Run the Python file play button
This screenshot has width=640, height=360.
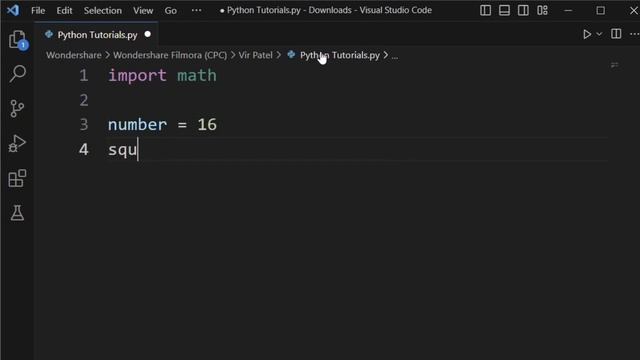pos(587,34)
